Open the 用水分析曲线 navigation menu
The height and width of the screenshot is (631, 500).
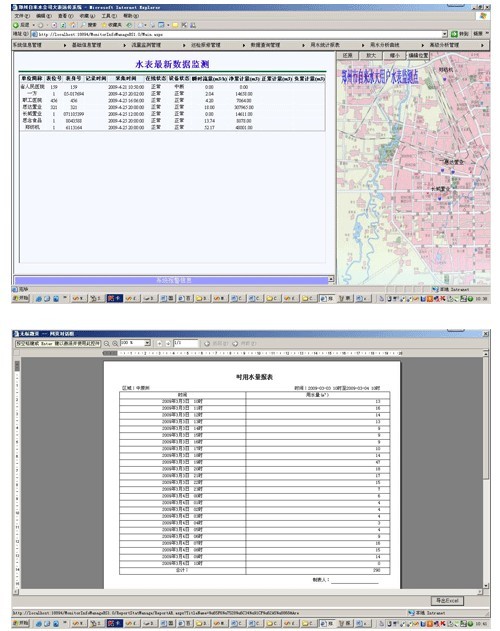tap(385, 45)
